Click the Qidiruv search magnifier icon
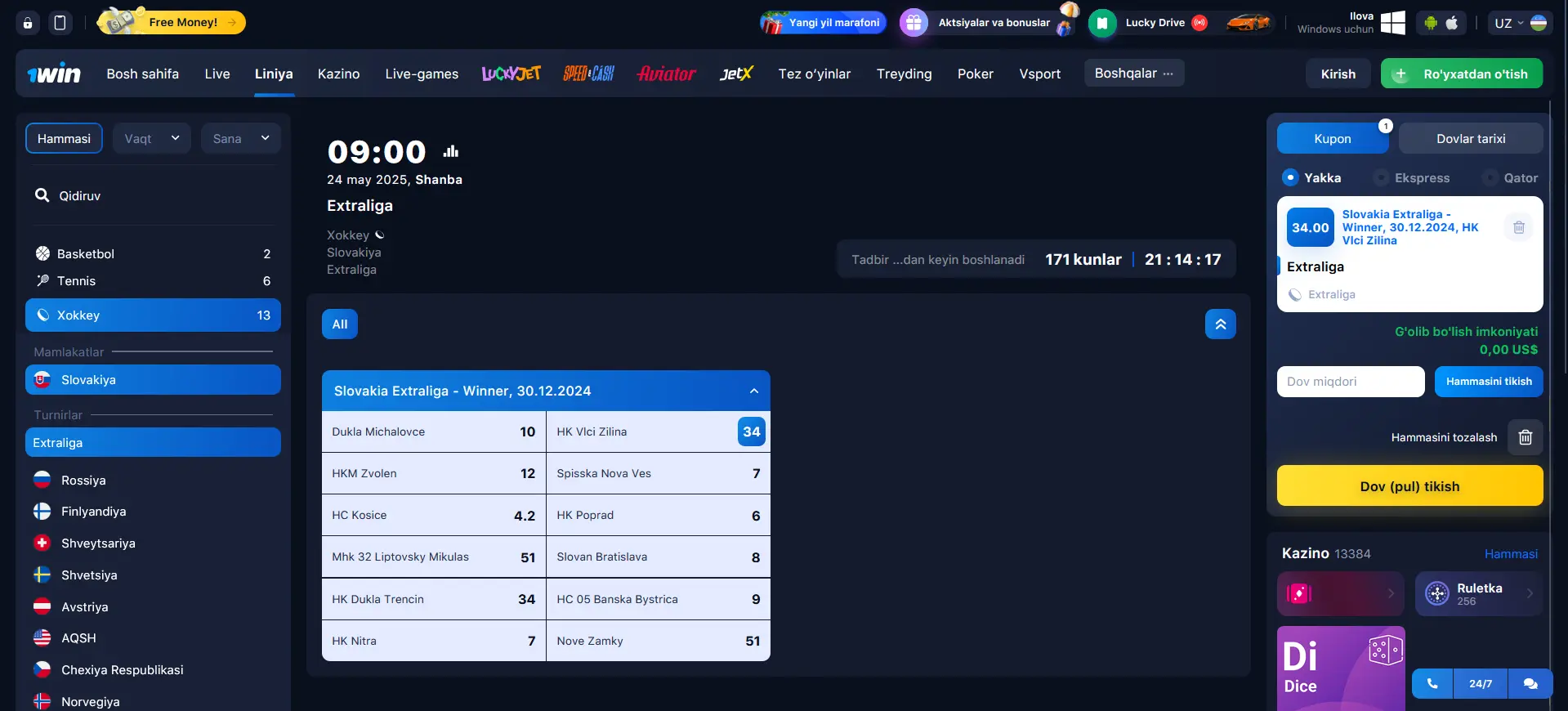 (x=42, y=195)
